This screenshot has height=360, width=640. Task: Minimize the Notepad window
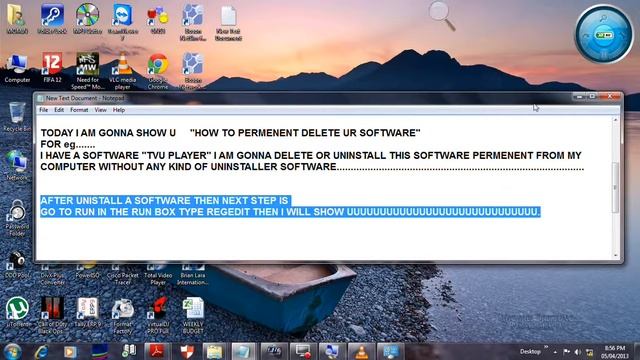[x=579, y=96]
